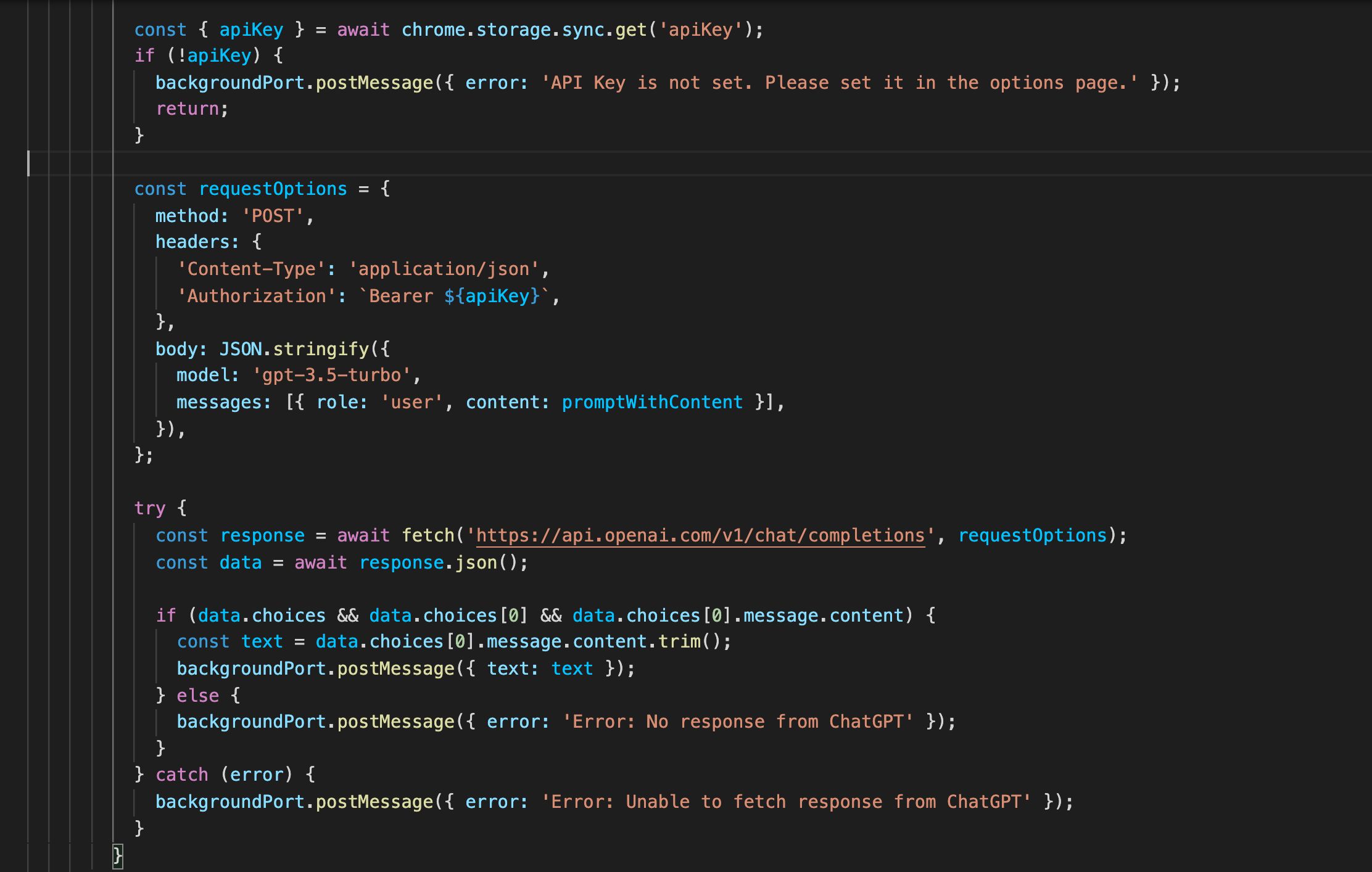Image resolution: width=1372 pixels, height=872 pixels.
Task: Click the 'POST' string value
Action: coord(273,216)
